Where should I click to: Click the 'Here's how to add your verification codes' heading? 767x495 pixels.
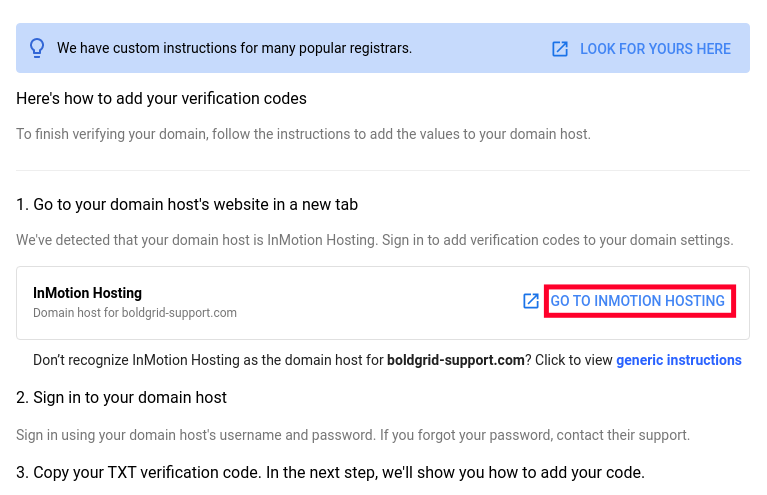[x=161, y=99]
